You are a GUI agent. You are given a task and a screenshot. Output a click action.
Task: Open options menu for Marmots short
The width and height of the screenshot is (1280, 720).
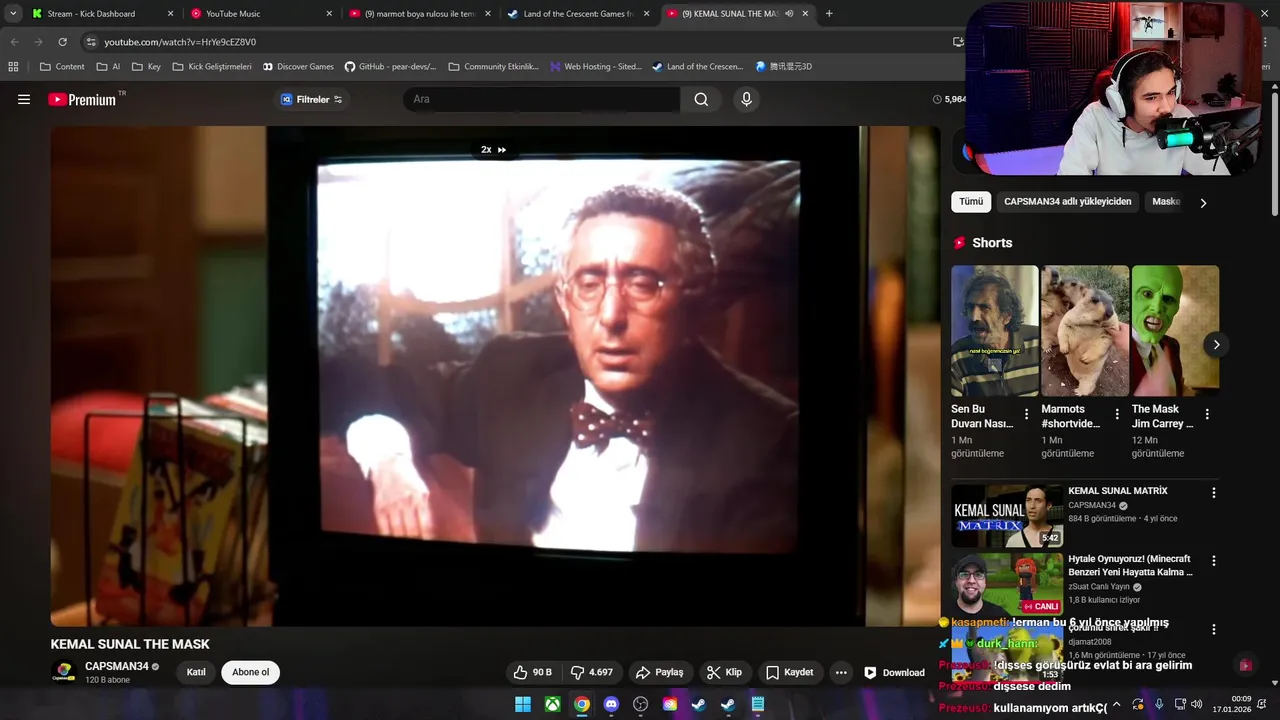tap(1117, 414)
